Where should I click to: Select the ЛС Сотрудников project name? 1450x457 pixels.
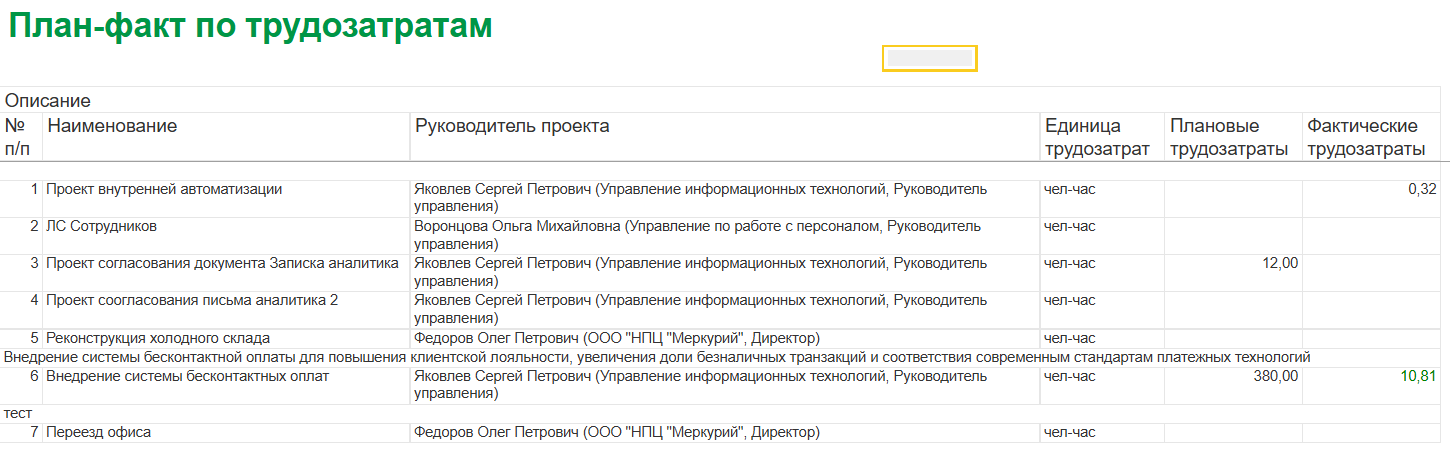click(102, 226)
